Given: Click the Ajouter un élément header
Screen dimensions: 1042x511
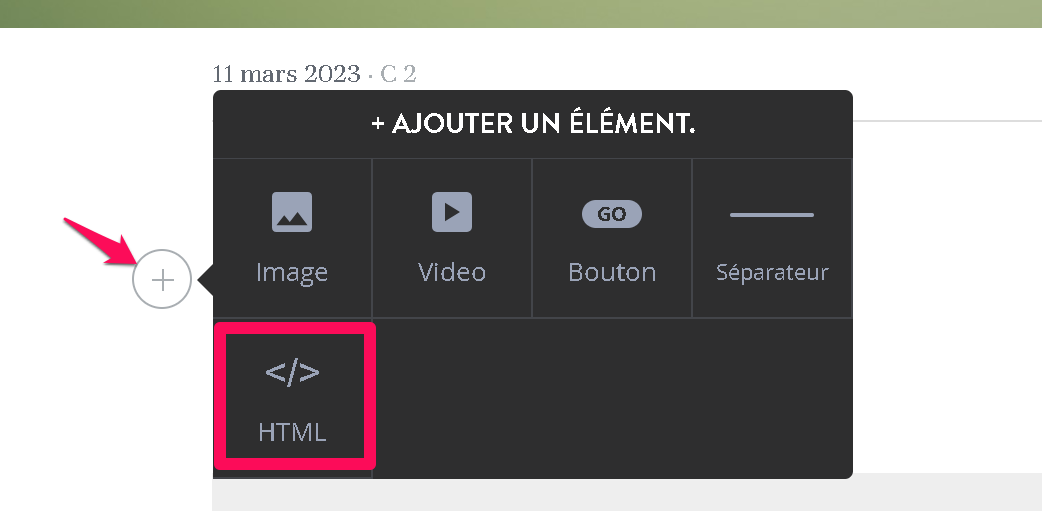Looking at the screenshot, I should point(533,124).
